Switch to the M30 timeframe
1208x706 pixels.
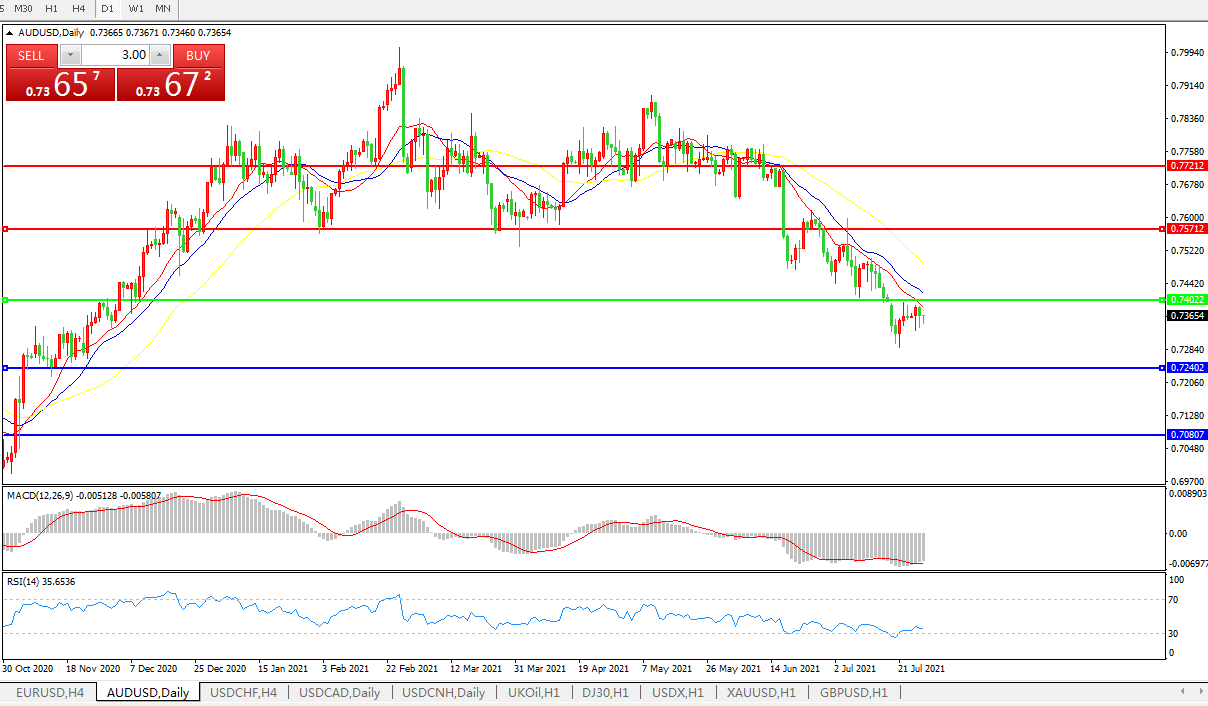[23, 8]
